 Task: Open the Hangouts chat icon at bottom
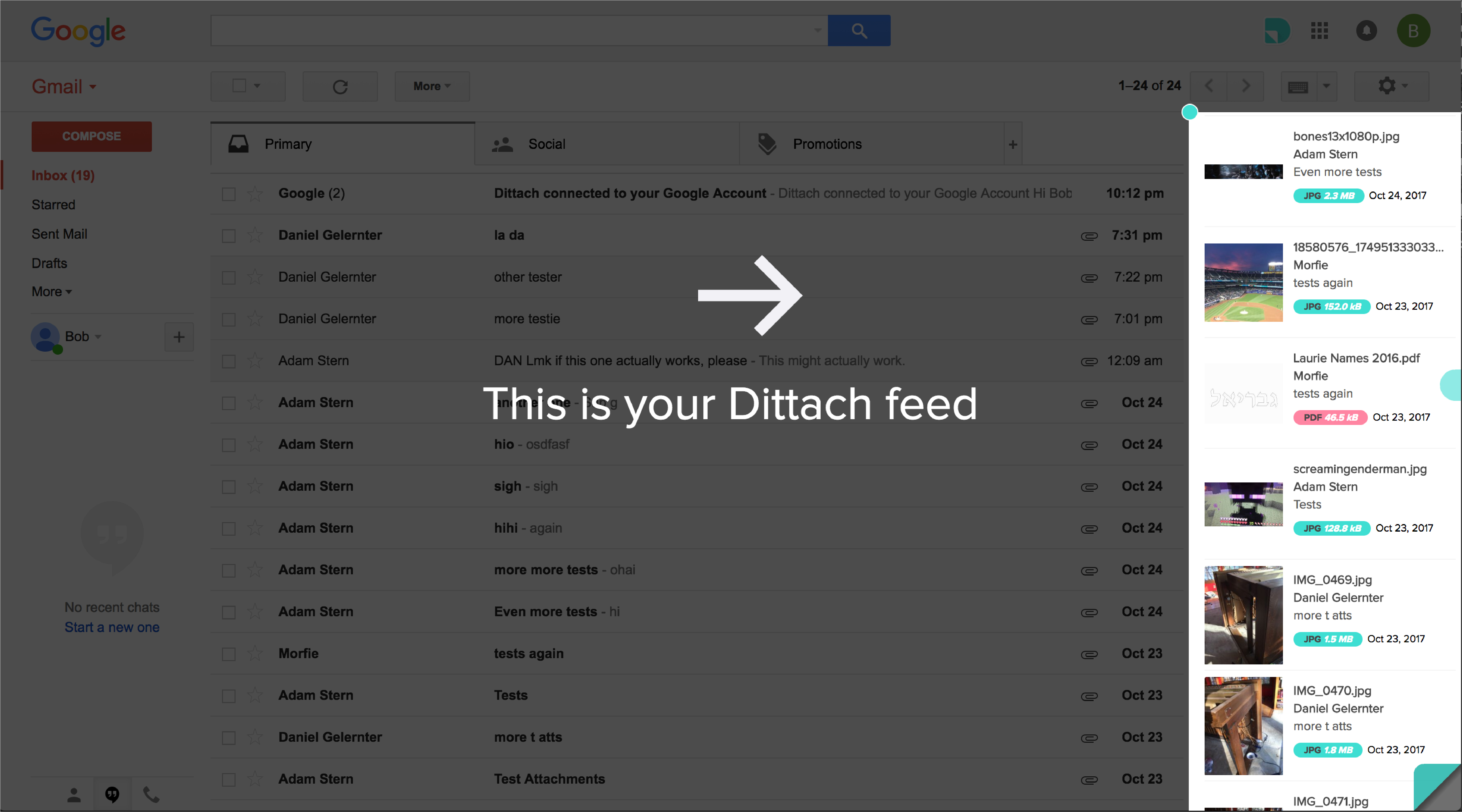pos(112,795)
